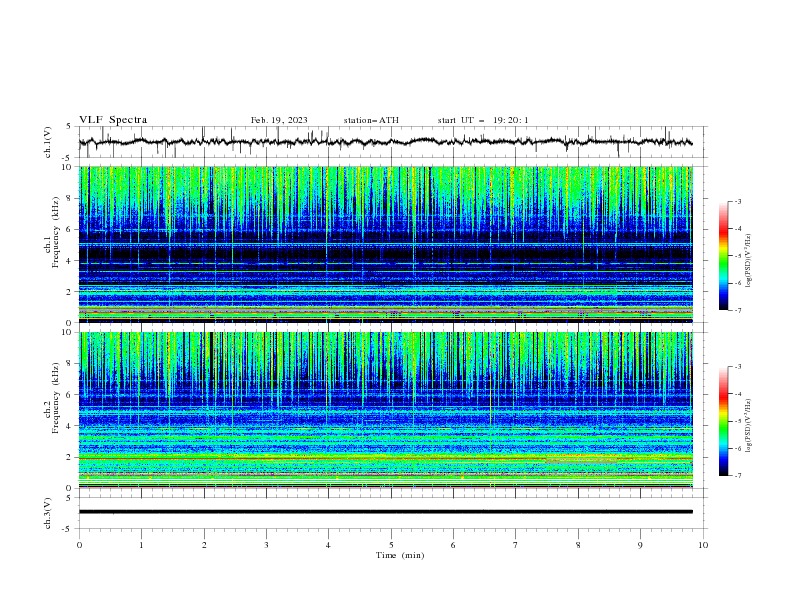The image size is (792, 612).
Task: Click the lower color scale bar
Action: [723, 421]
